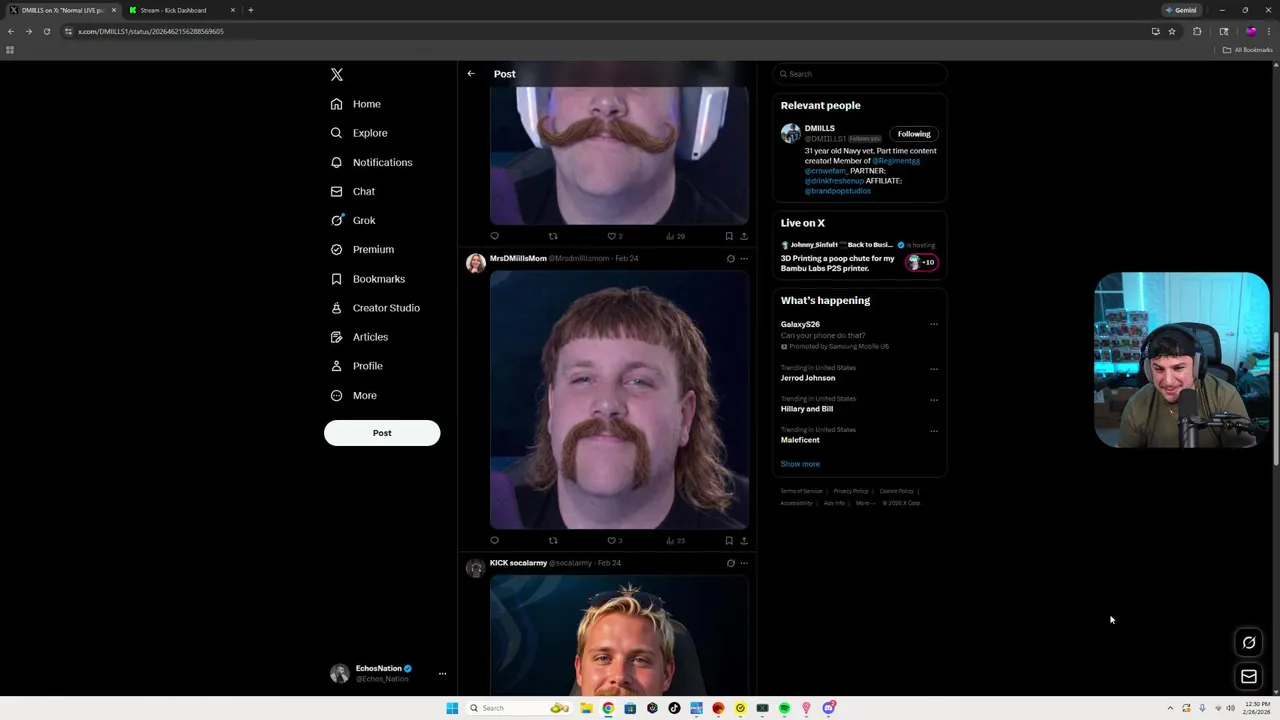Viewport: 1280px width, 720px height.
Task: Click the white Post button
Action: coord(382,433)
